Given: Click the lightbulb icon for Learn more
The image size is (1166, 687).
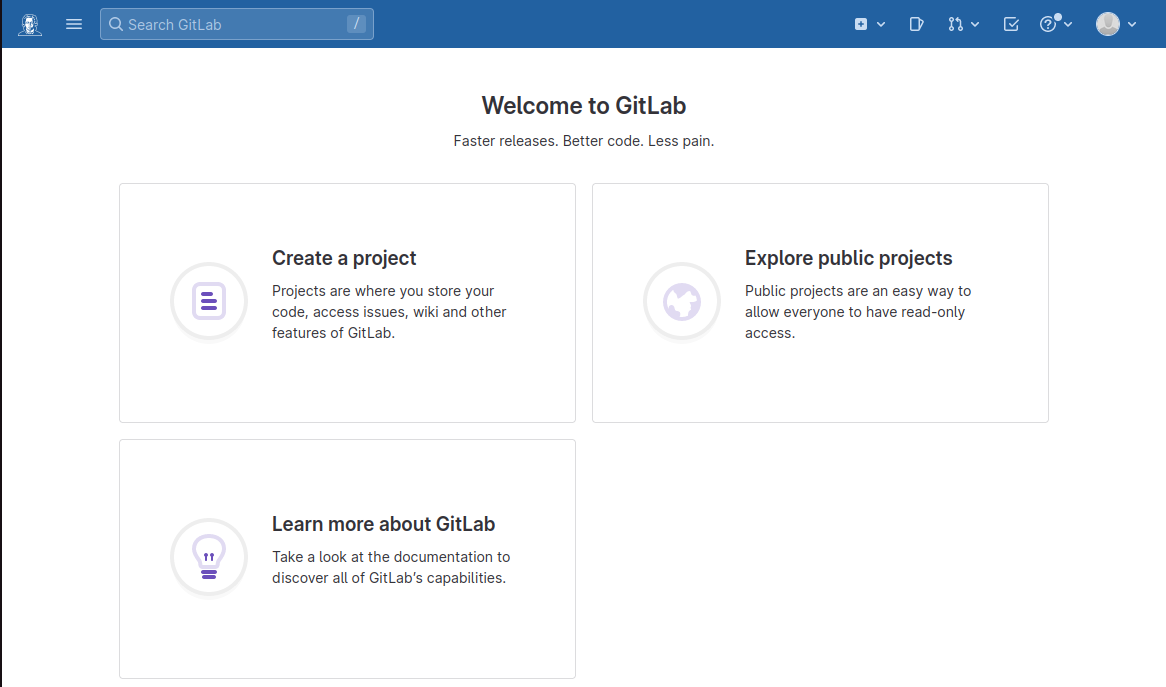Looking at the screenshot, I should (x=209, y=557).
